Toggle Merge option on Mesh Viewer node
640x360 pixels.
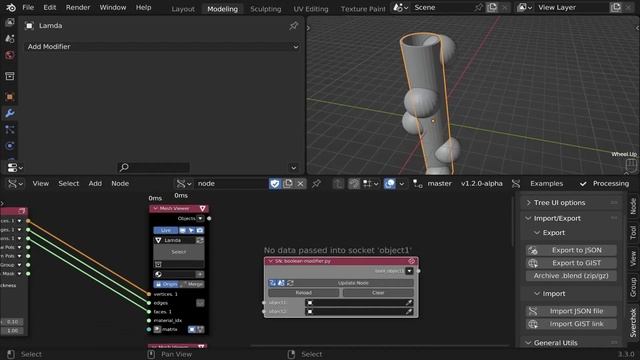coord(192,284)
